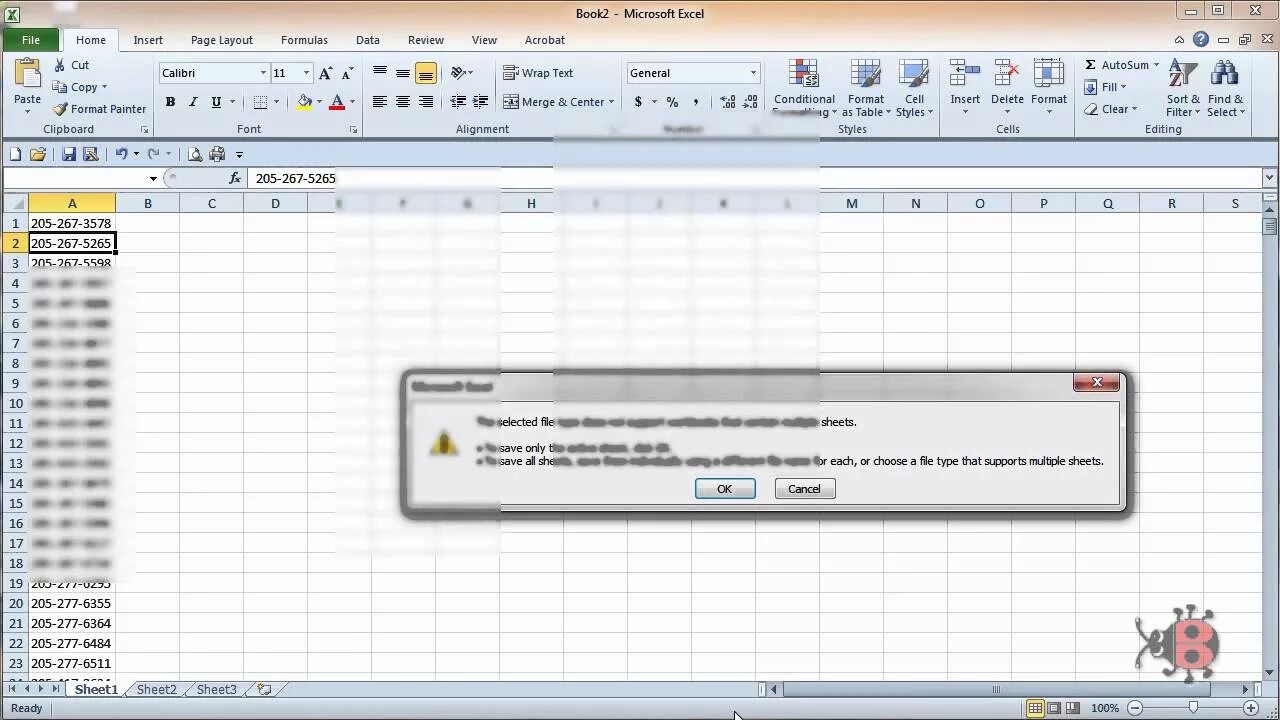Increase the cell indent
The height and width of the screenshot is (720, 1280).
481,102
